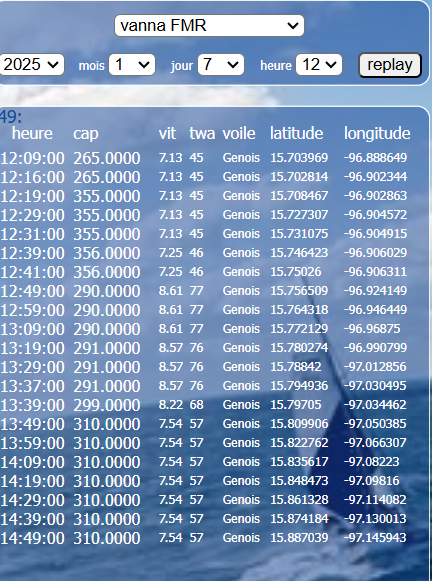The width and height of the screenshot is (432, 581).
Task: Click speed value 8.22 in vit column
Action: [x=171, y=405]
